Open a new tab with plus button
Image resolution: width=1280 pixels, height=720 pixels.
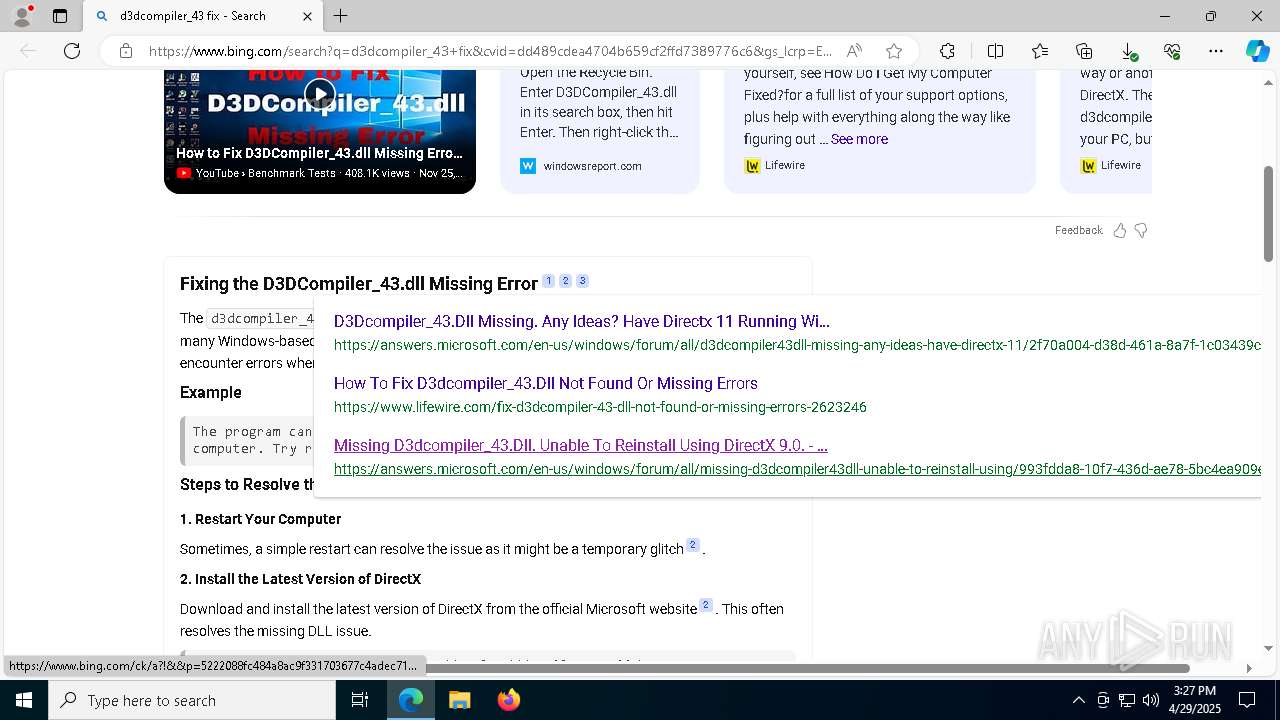pyautogui.click(x=341, y=16)
